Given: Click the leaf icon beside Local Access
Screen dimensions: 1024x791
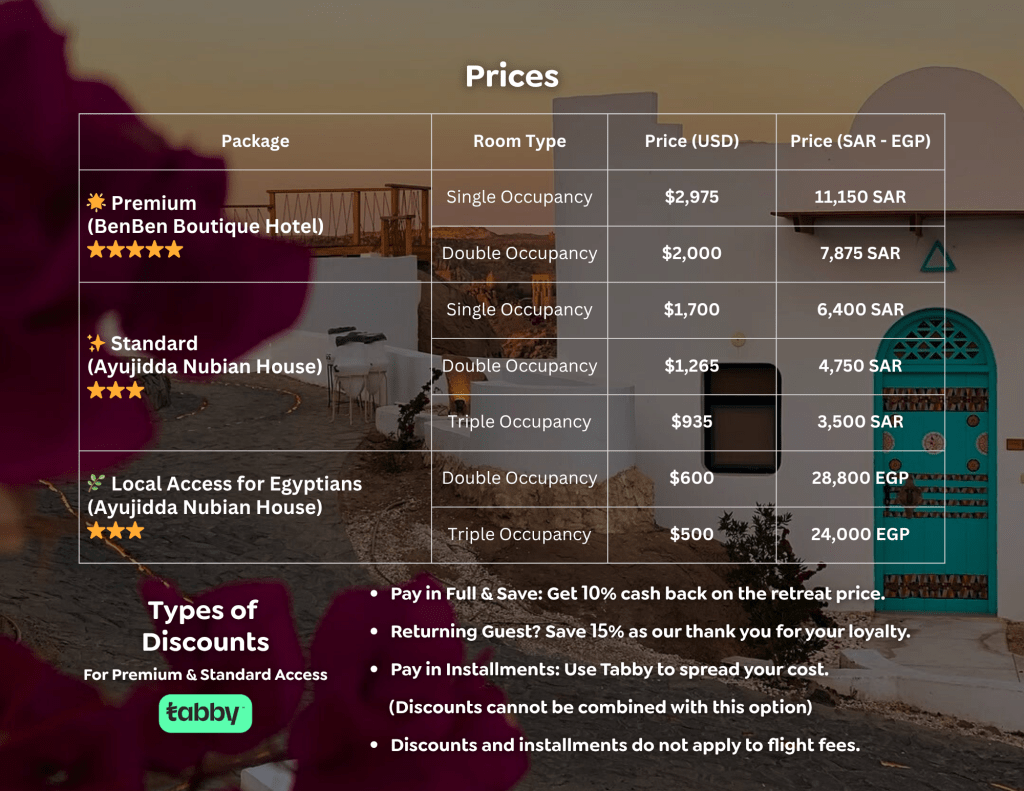Looking at the screenshot, I should [97, 483].
